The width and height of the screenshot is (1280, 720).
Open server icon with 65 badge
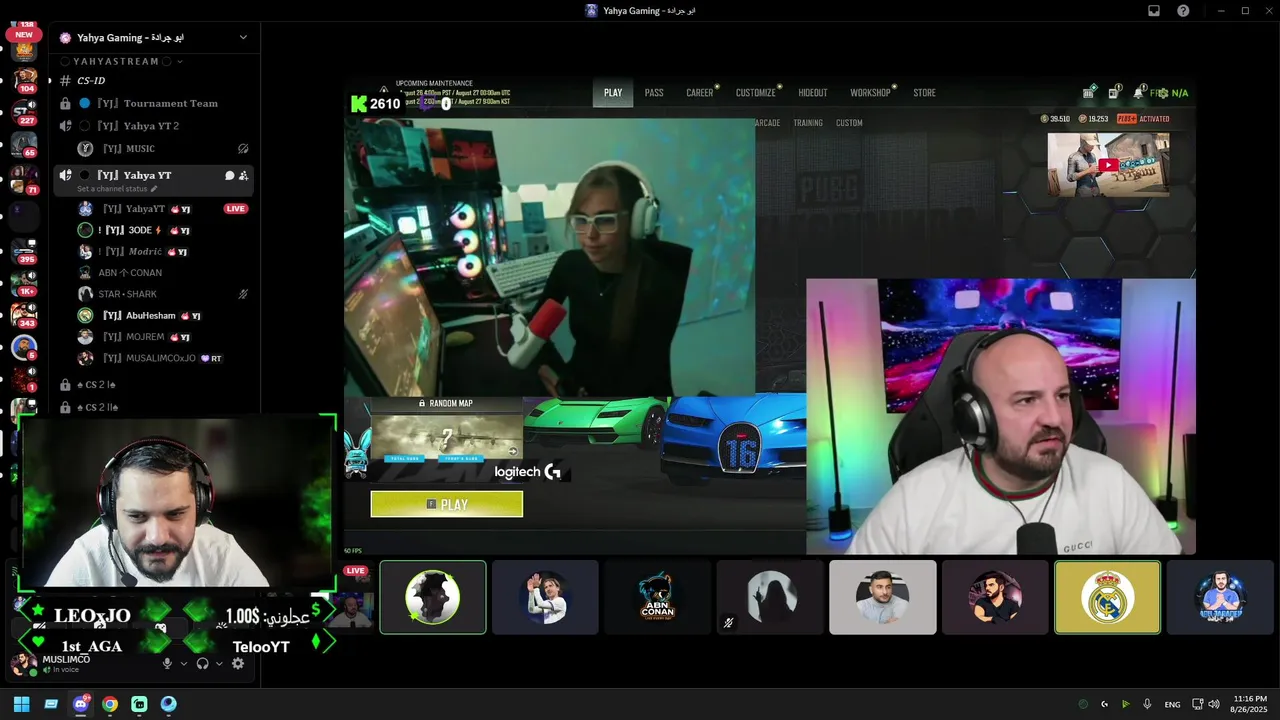coord(24,144)
